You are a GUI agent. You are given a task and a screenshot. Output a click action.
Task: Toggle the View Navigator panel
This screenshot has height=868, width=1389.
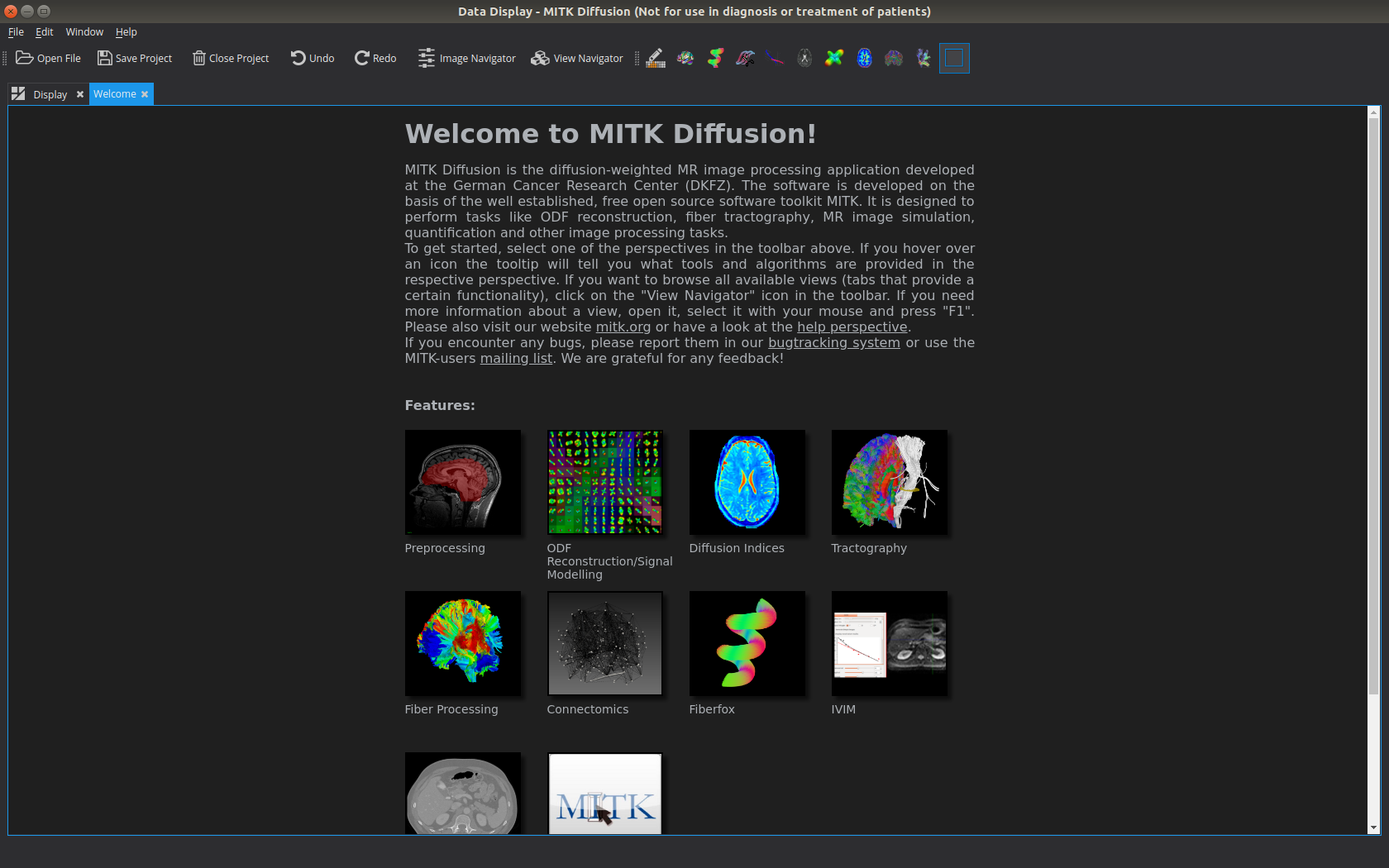click(577, 58)
